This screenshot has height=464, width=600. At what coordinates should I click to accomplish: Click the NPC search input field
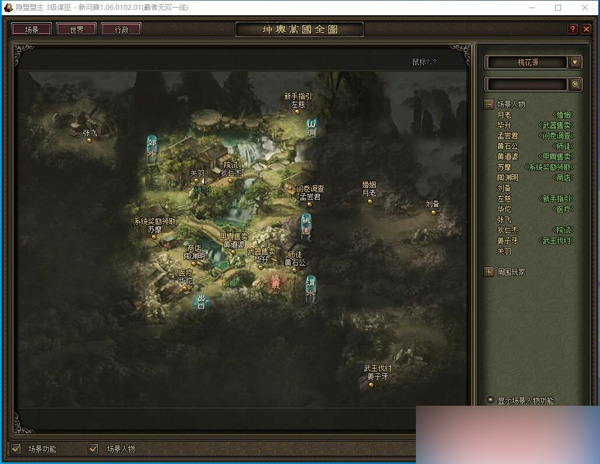[x=526, y=85]
